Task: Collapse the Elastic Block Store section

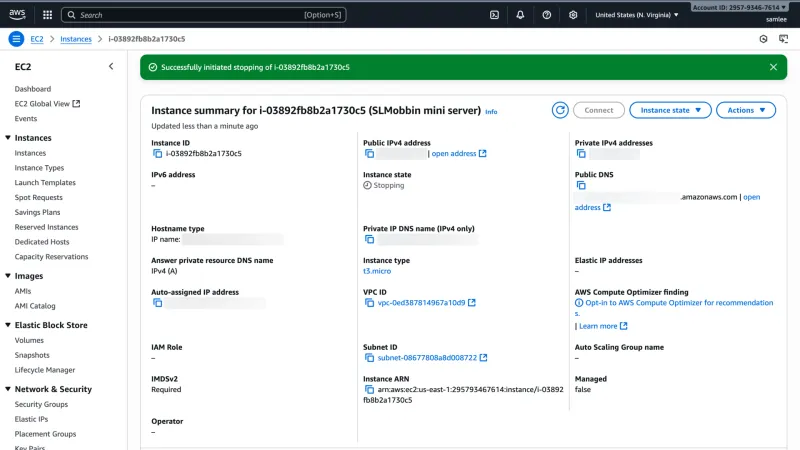Action: (8, 325)
